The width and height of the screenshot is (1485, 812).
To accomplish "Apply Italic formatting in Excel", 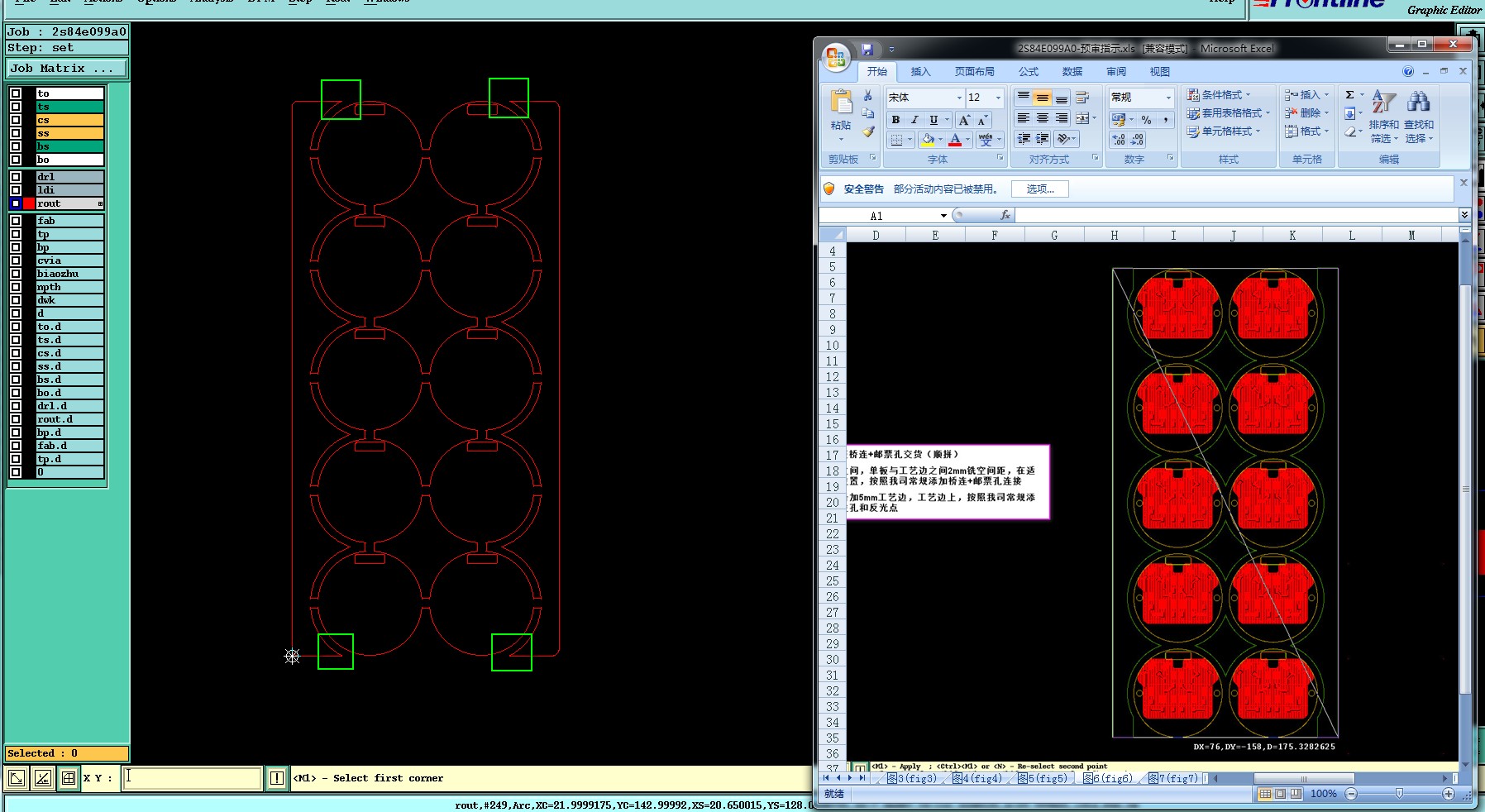I will [914, 120].
